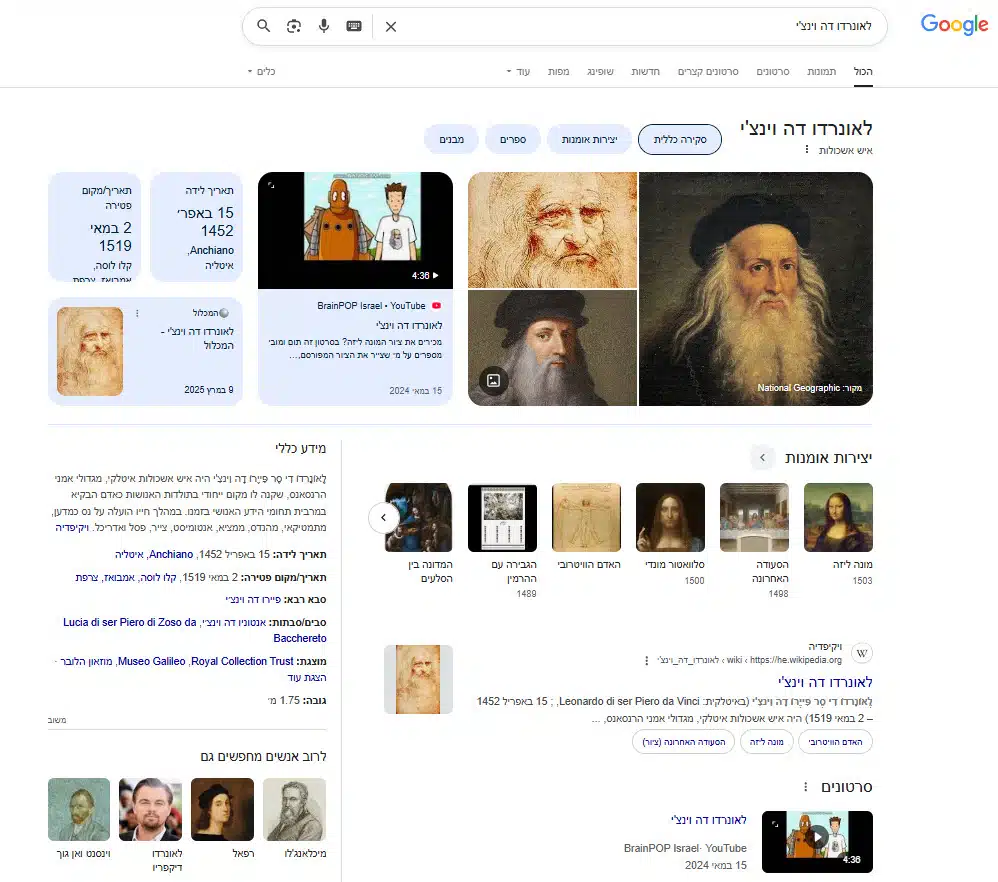Open the on-screen keyboard icon
The width and height of the screenshot is (998, 882).
coord(354,26)
